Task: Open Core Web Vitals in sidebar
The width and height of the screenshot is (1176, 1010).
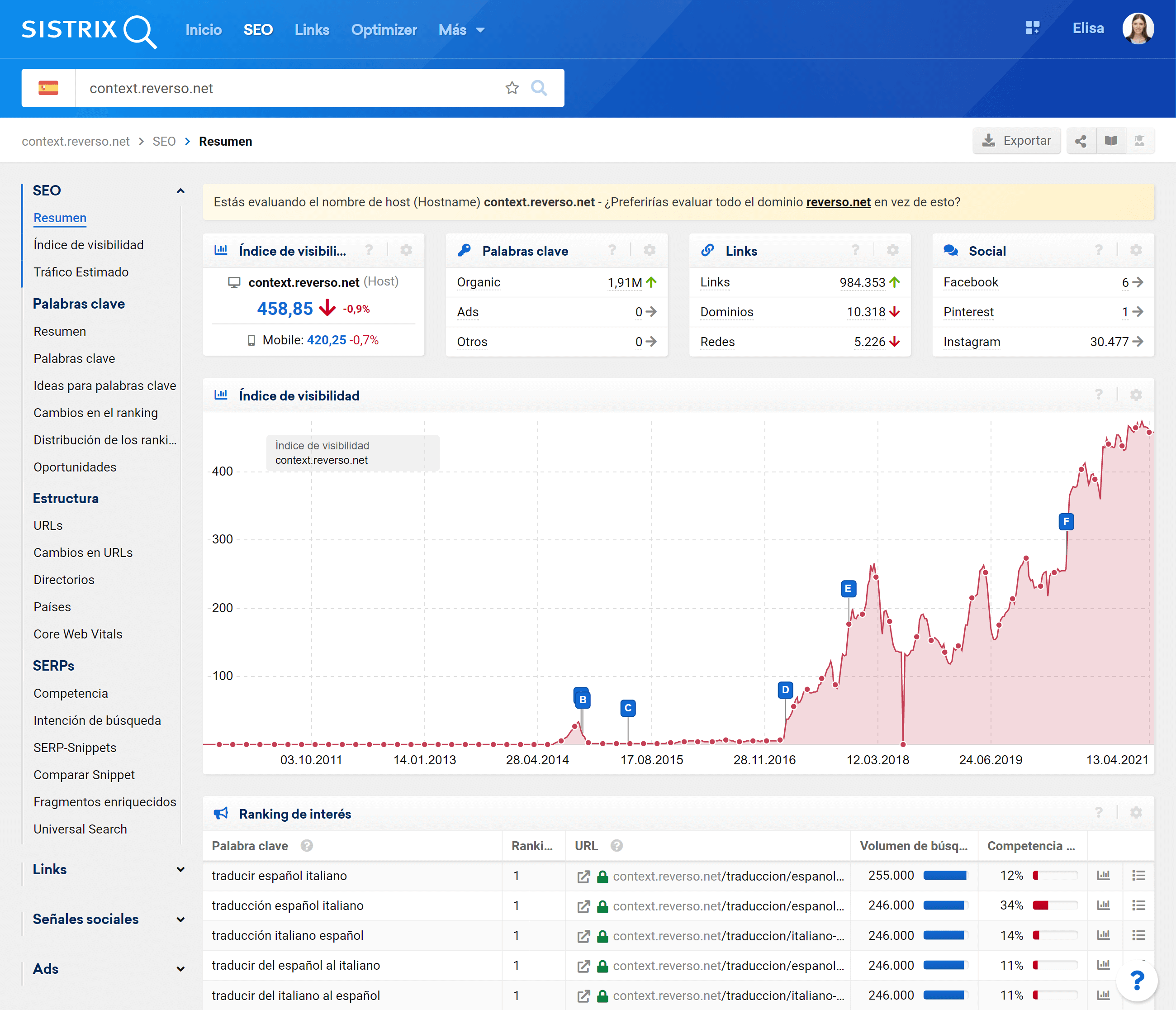Action: pos(78,634)
